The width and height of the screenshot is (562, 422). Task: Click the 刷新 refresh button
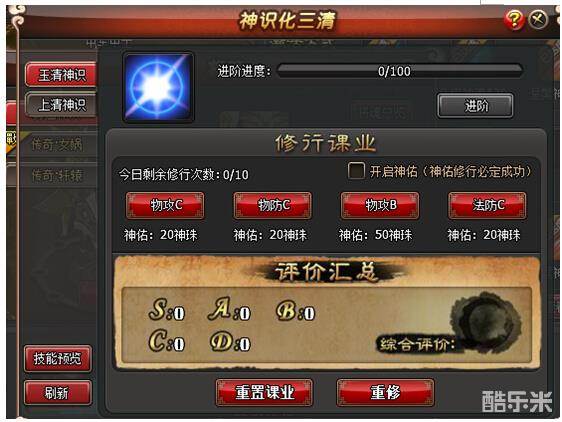[x=58, y=393]
